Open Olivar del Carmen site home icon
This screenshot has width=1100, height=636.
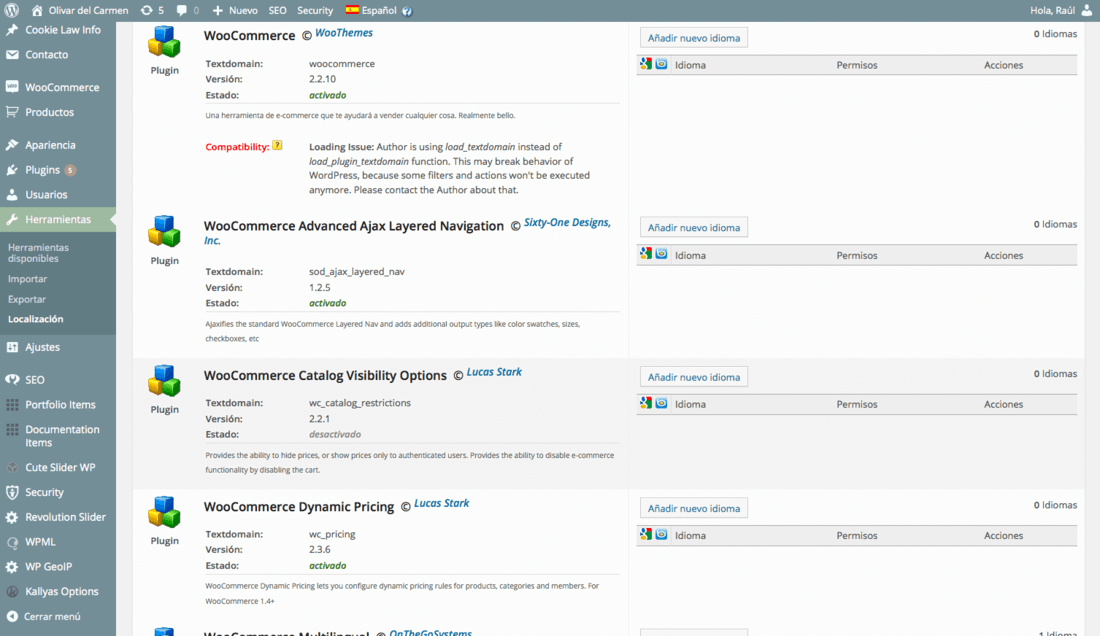[x=37, y=11]
